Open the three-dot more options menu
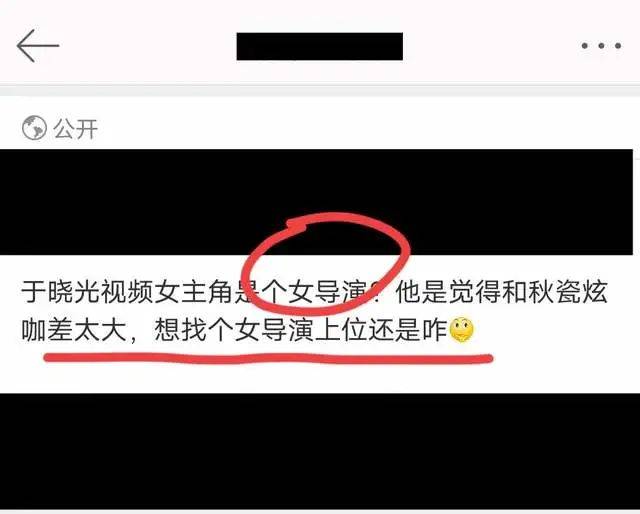 click(601, 46)
